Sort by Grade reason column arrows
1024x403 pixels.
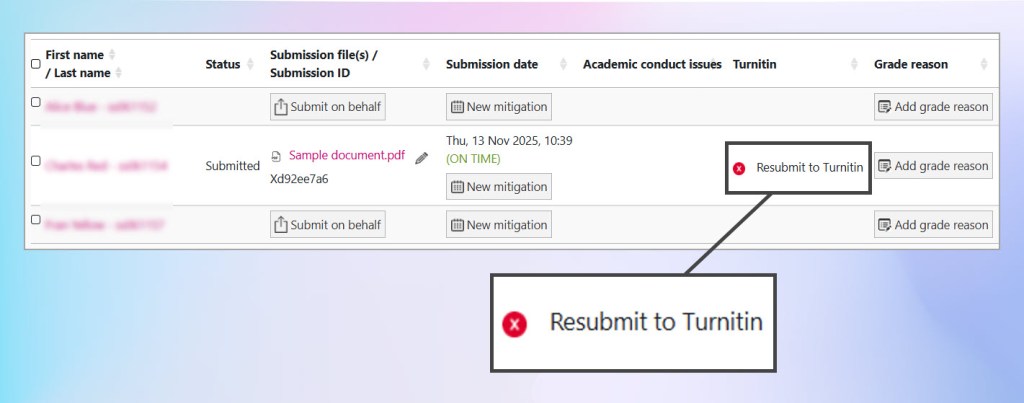click(984, 64)
